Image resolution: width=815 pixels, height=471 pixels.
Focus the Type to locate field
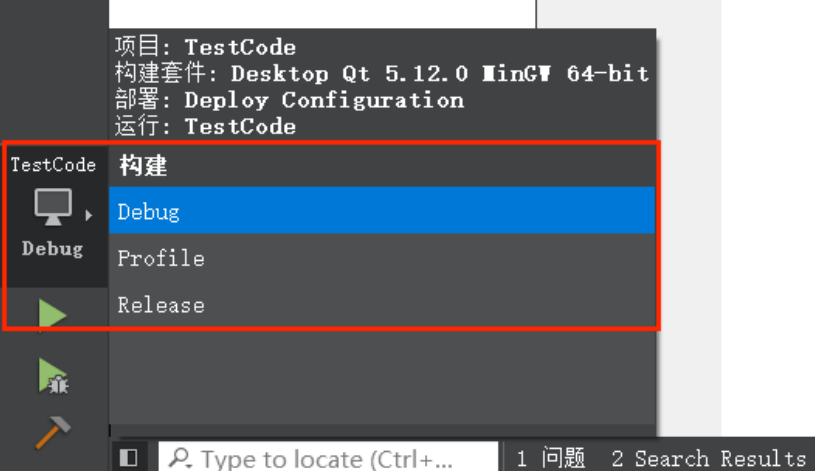(328, 458)
